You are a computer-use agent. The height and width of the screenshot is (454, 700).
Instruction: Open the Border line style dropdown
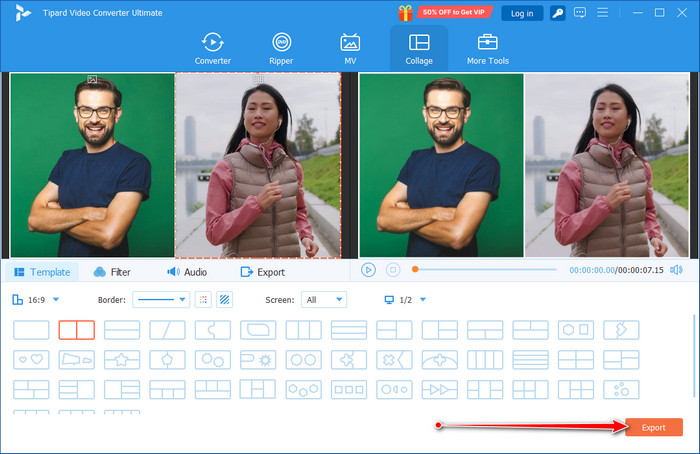161,300
